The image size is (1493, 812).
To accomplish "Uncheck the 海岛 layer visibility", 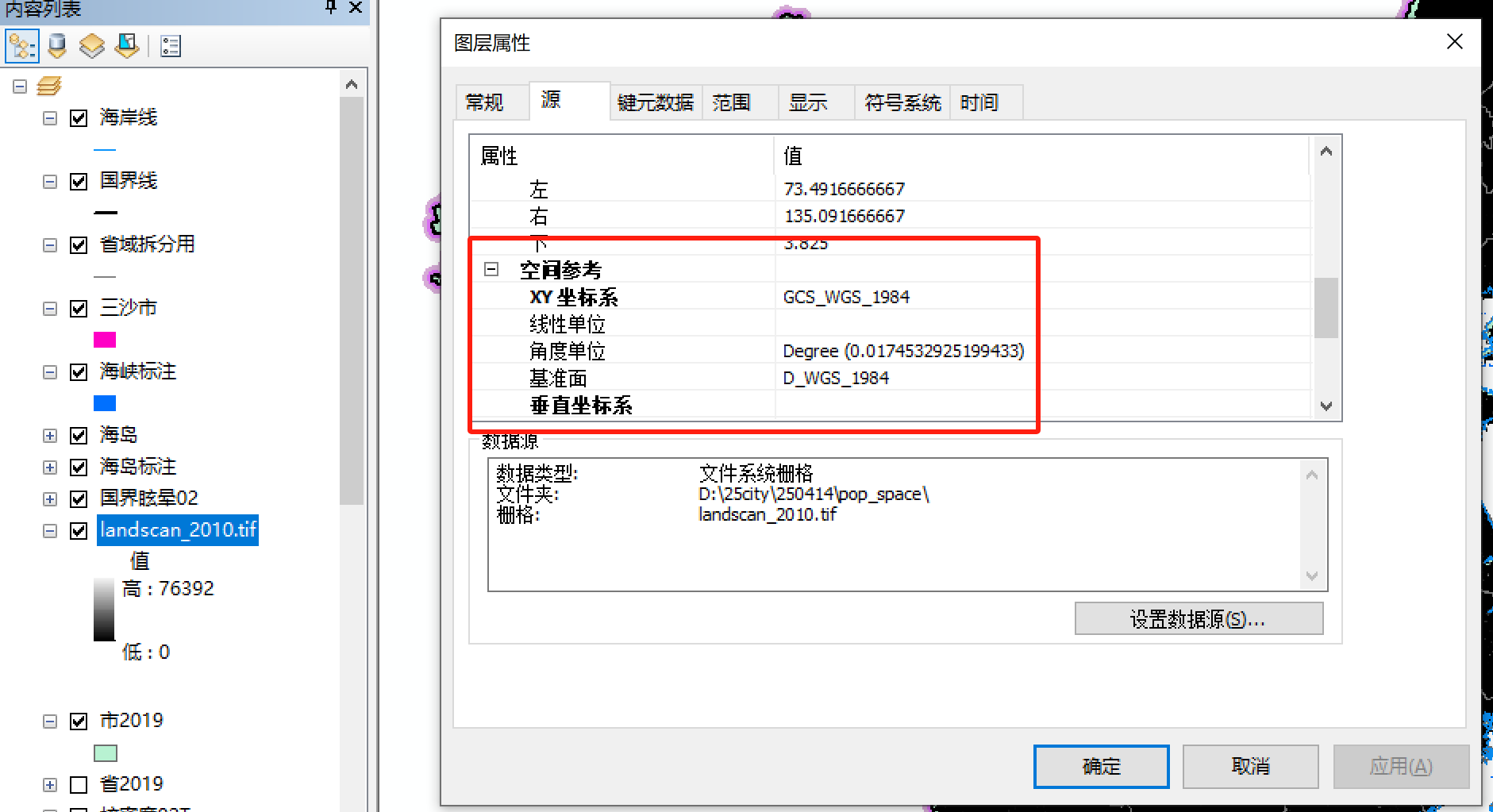I will click(79, 435).
